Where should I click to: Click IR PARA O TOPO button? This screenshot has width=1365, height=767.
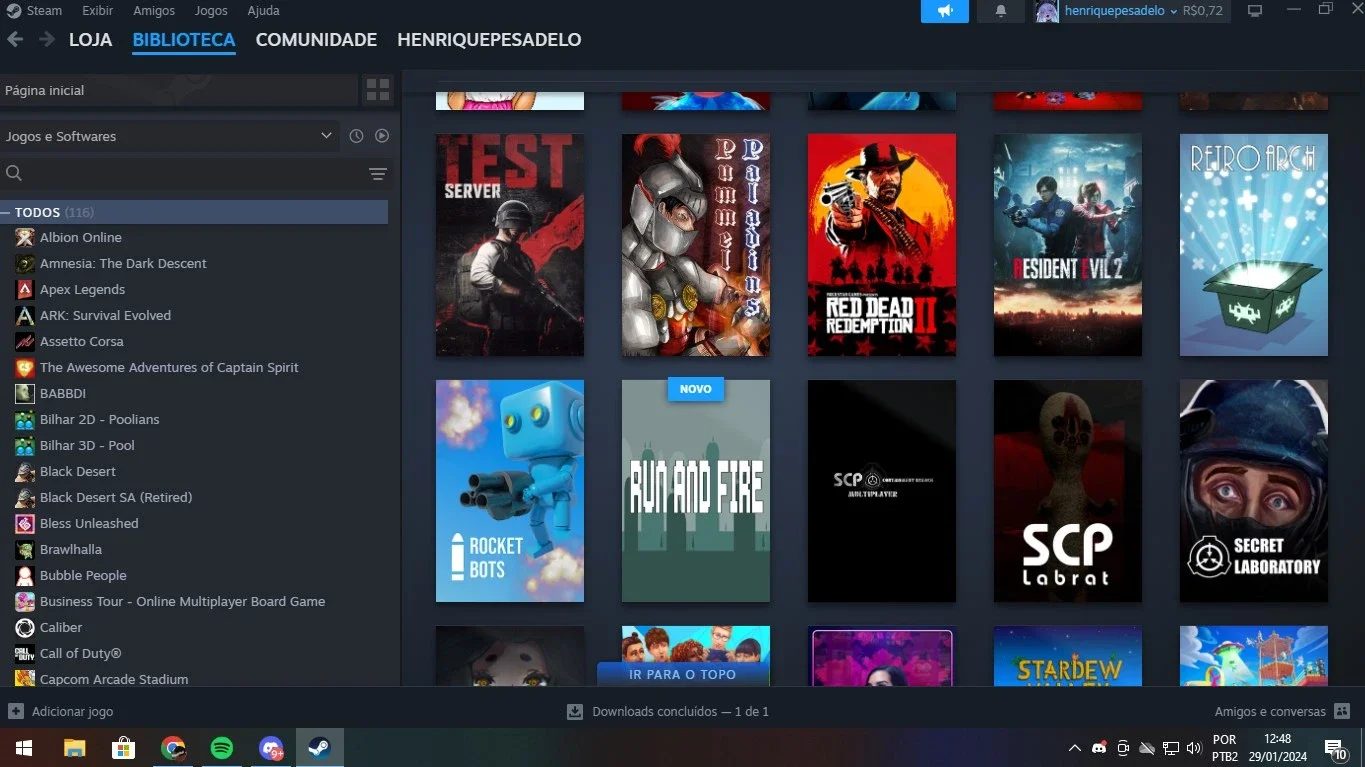click(x=683, y=674)
